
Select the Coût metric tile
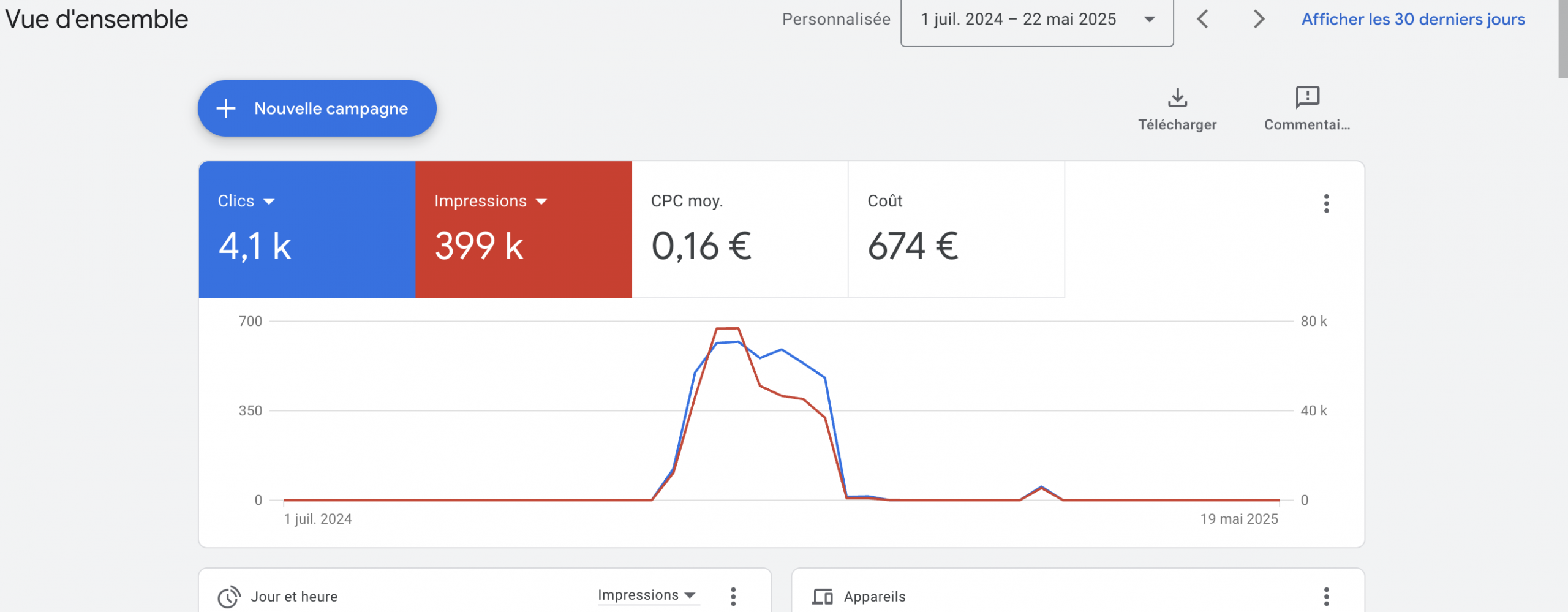[x=956, y=229]
